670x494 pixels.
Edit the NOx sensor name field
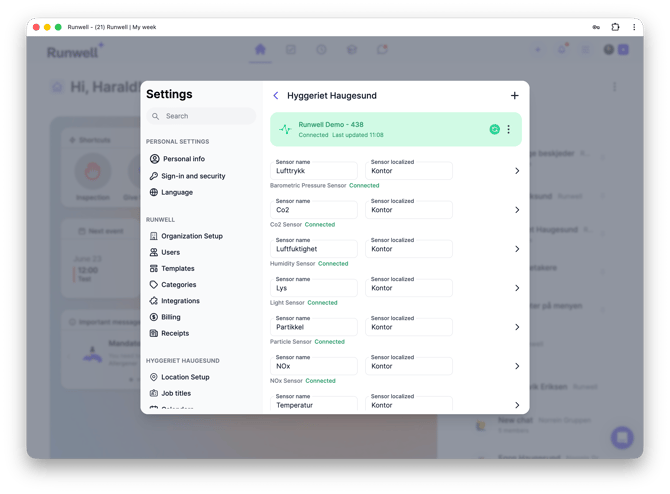[314, 366]
